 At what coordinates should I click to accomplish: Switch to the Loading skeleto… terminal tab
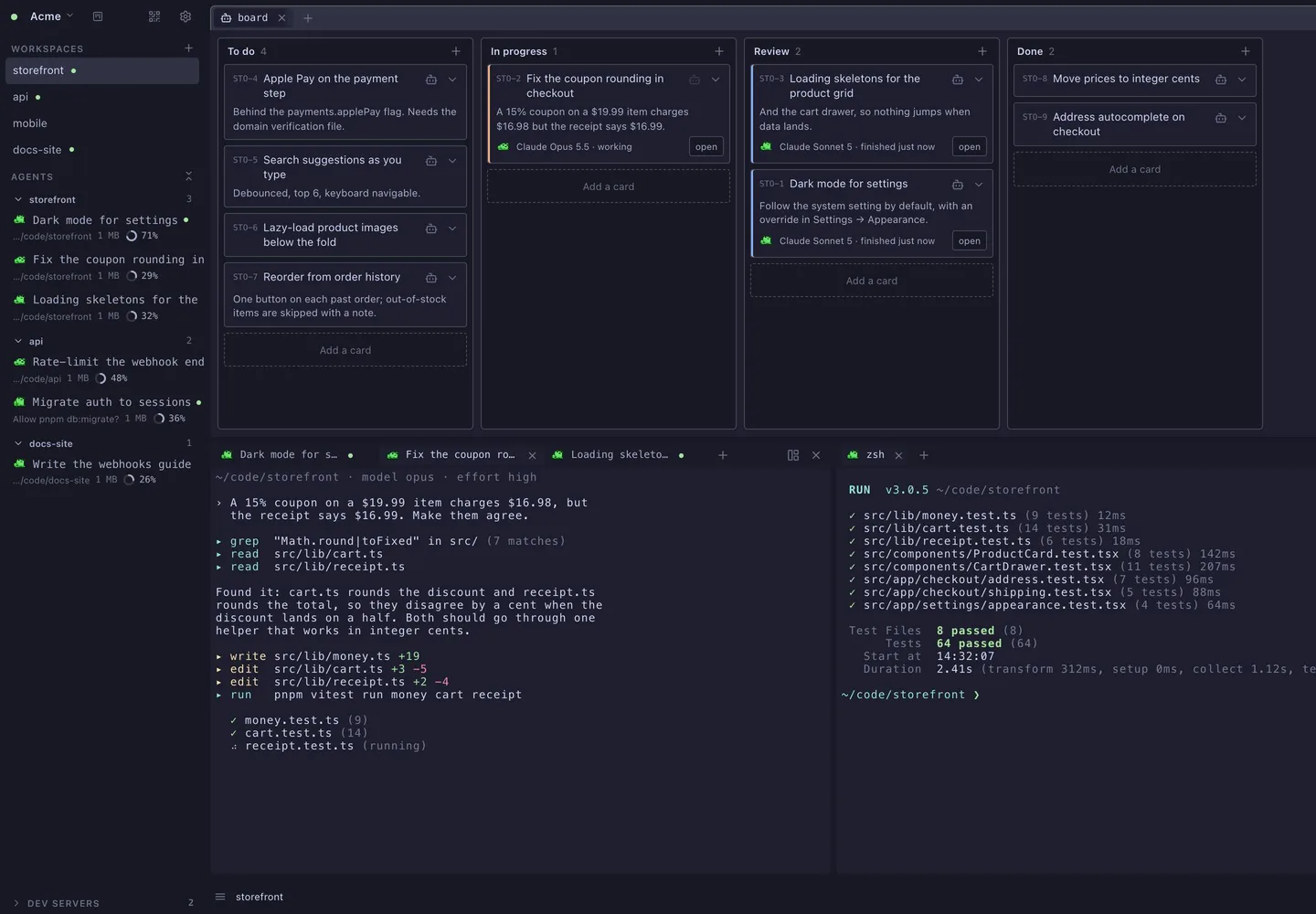pyautogui.click(x=620, y=455)
